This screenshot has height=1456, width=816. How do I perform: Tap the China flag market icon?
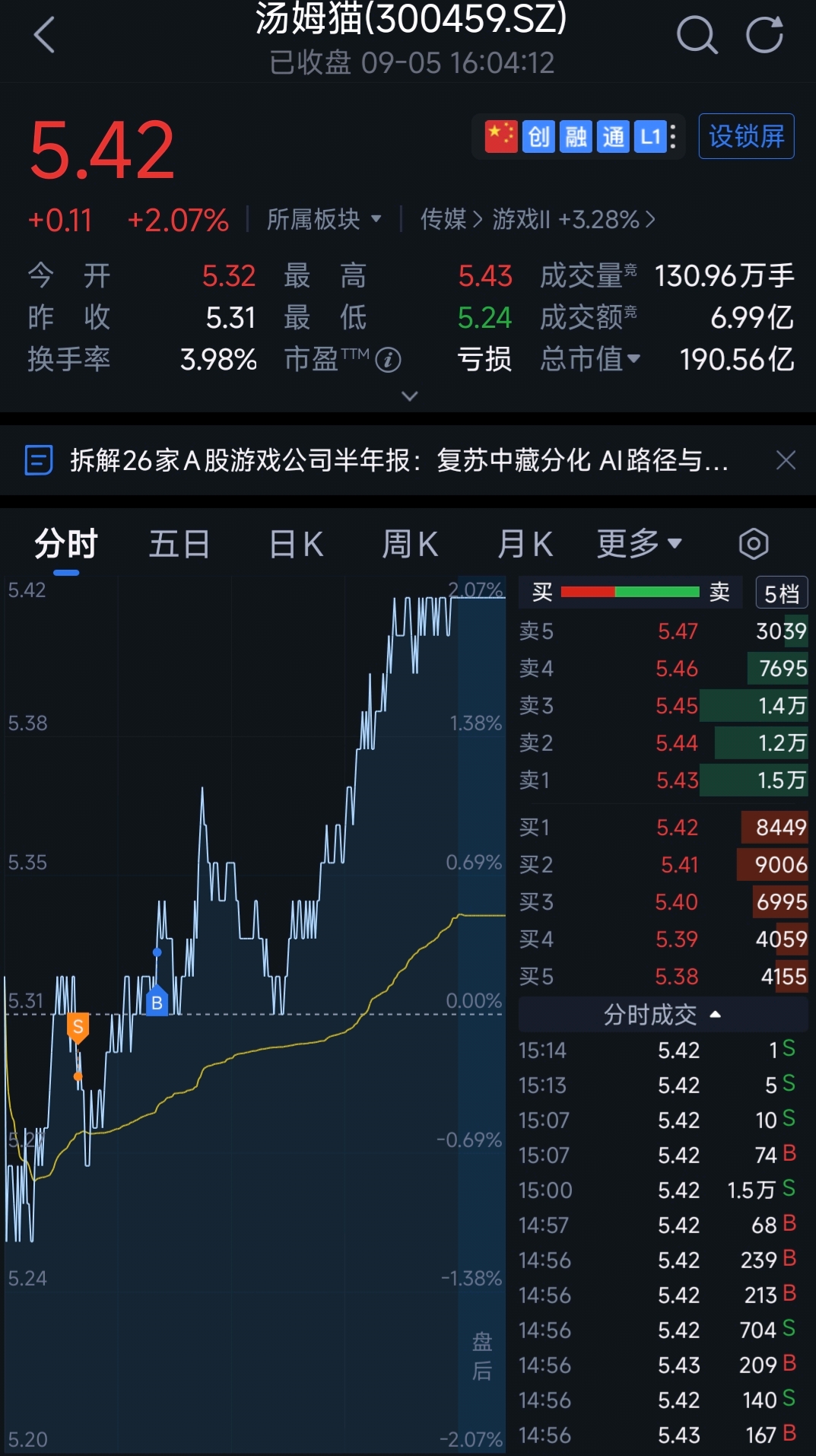pos(501,137)
